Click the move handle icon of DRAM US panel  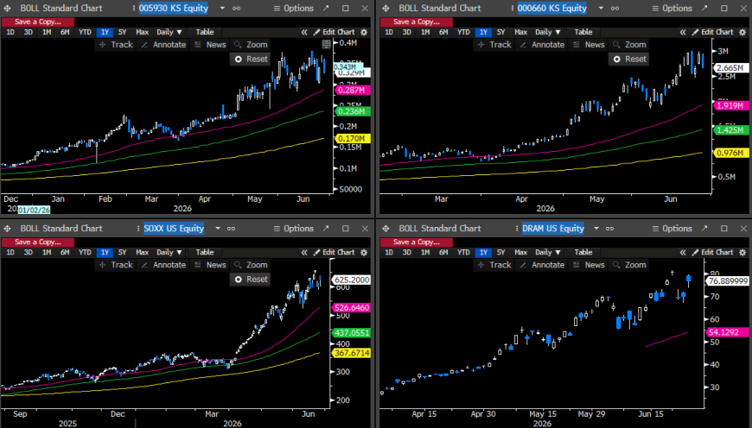click(386, 228)
